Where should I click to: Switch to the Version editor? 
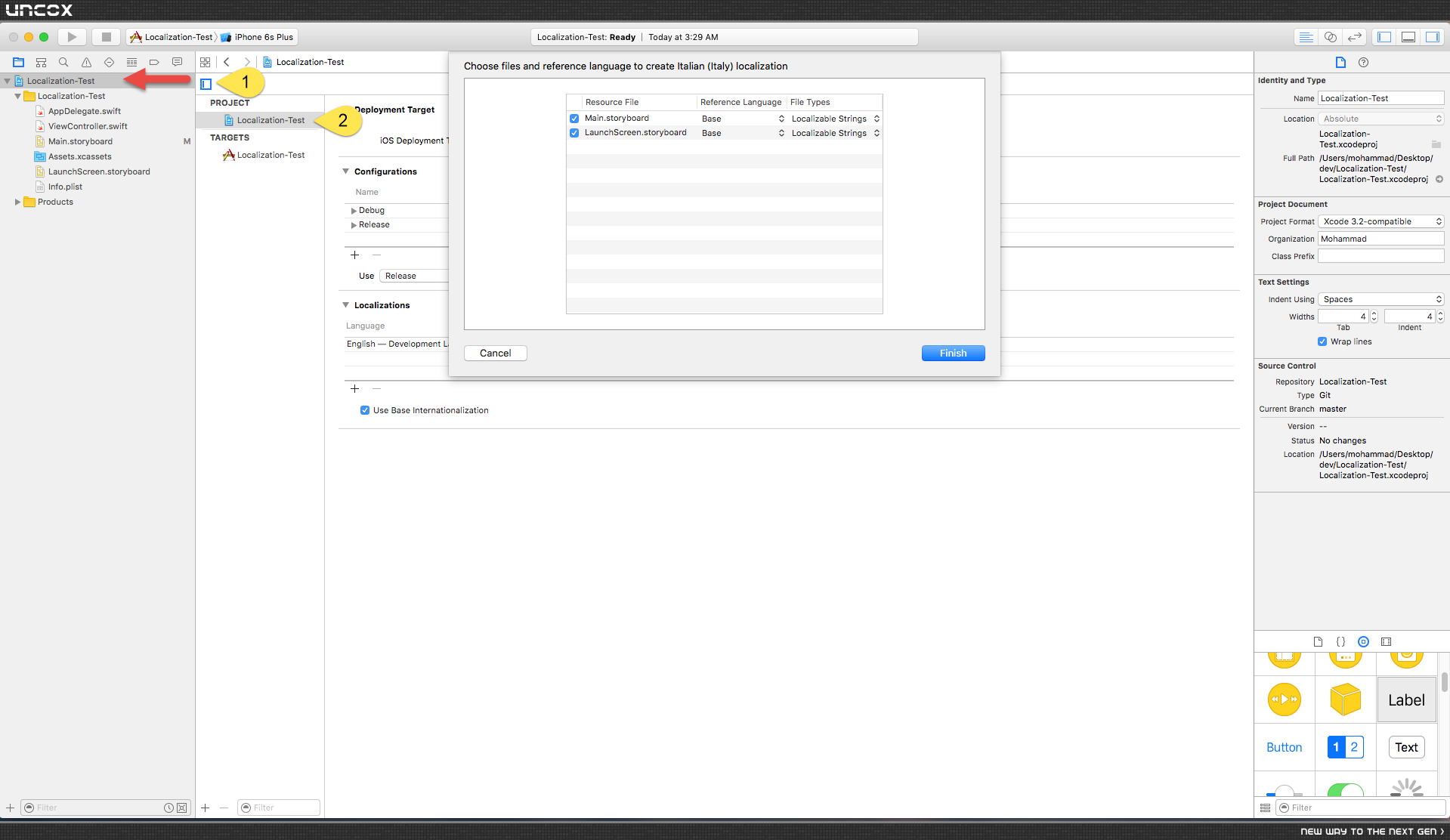pyautogui.click(x=1355, y=37)
